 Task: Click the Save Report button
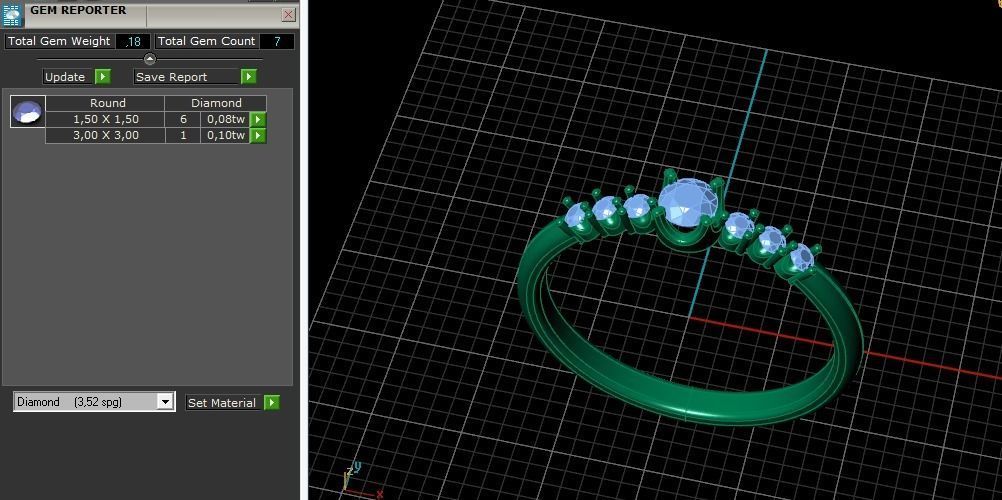187,77
